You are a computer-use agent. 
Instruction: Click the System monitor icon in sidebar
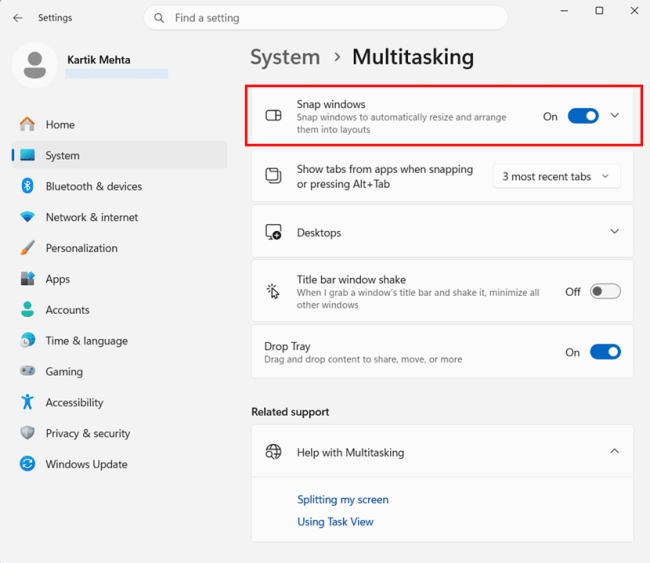(27, 155)
